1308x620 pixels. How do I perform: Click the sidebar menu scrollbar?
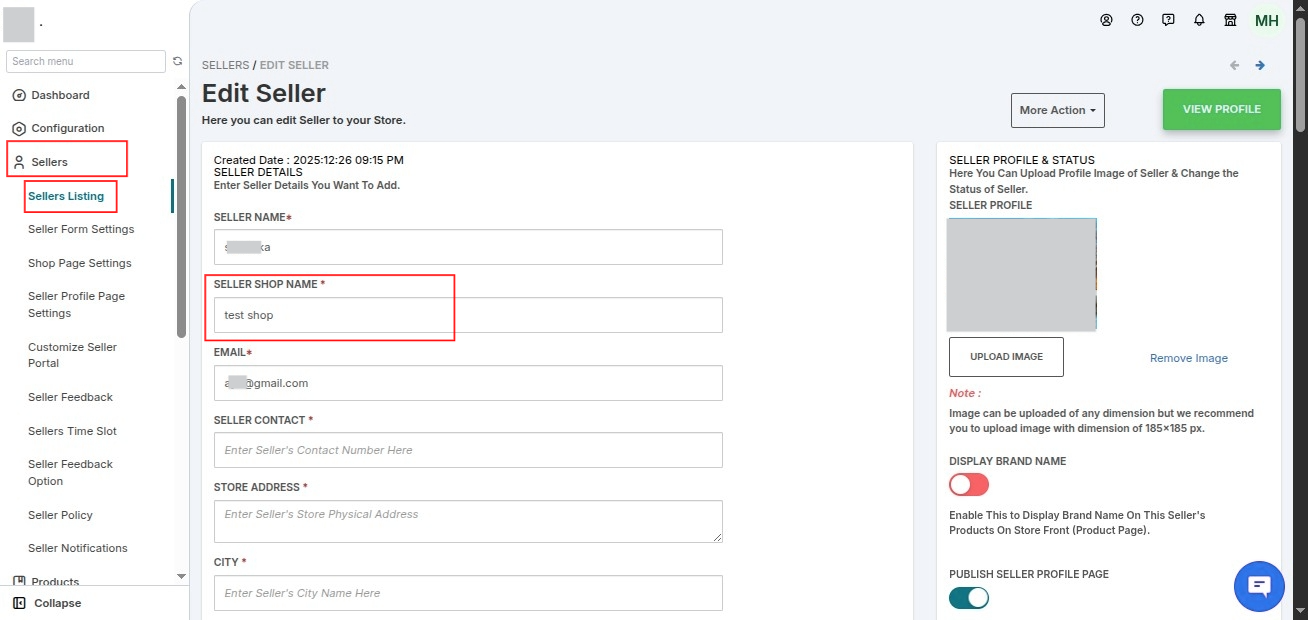pyautogui.click(x=181, y=217)
